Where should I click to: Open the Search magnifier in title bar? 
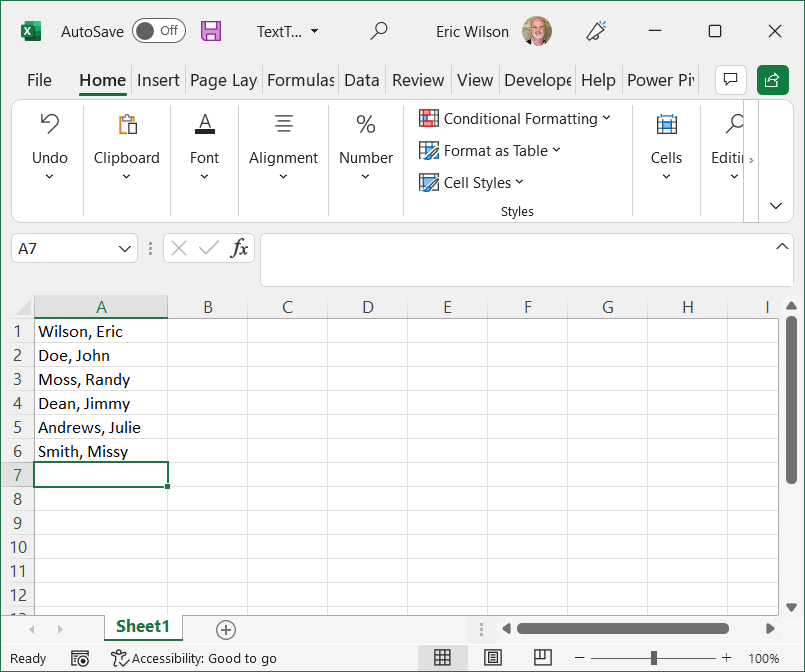(379, 31)
